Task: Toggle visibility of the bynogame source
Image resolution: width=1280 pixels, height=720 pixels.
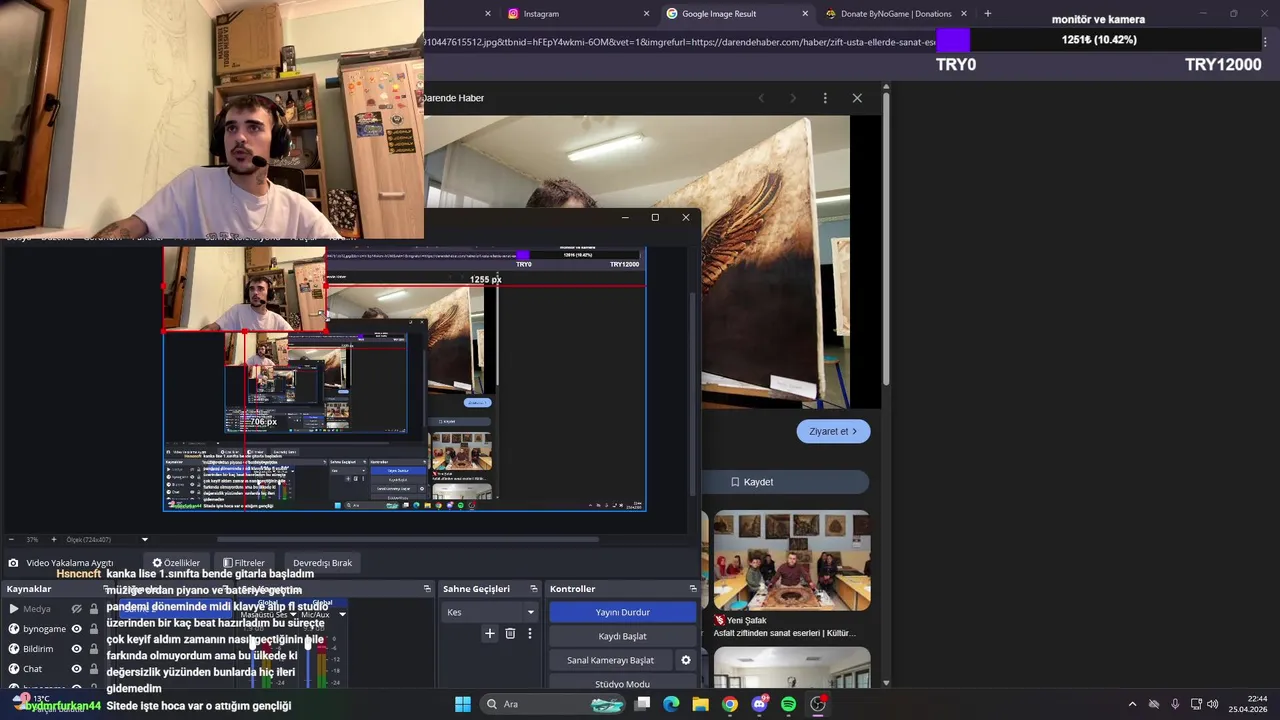Action: coord(76,629)
